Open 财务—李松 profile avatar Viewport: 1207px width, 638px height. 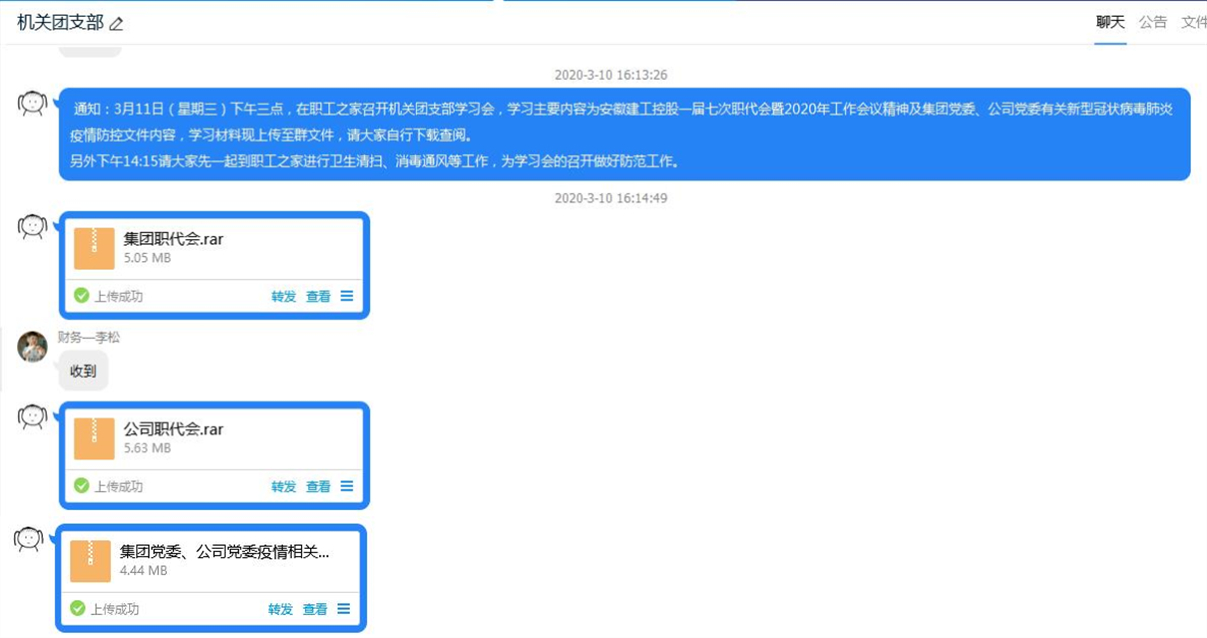click(33, 347)
